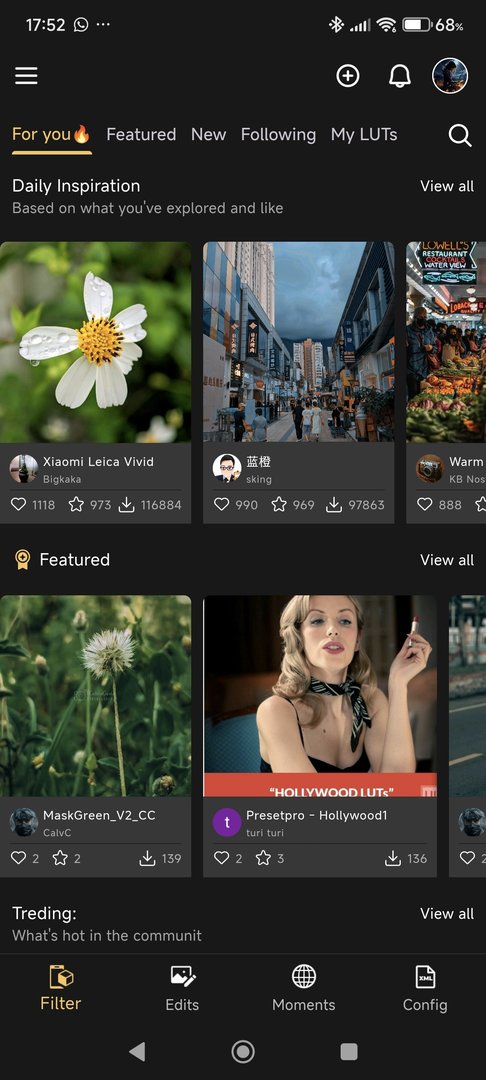Viewport: 486px width, 1080px height.
Task: Favorite Xiaomi Leica Vivid with star
Action: (76, 505)
